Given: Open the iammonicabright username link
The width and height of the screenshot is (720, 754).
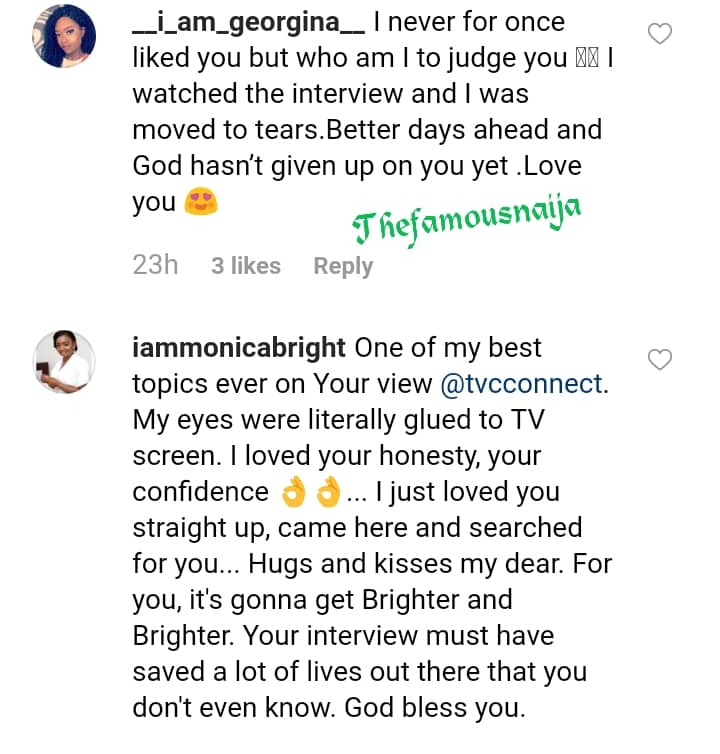Looking at the screenshot, I should click(239, 347).
